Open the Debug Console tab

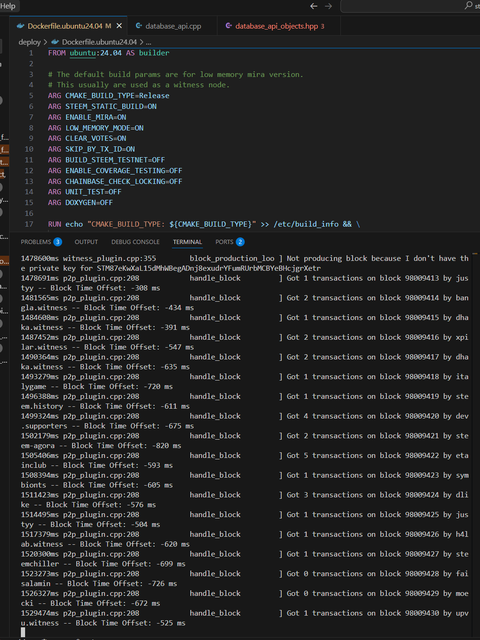click(x=135, y=242)
